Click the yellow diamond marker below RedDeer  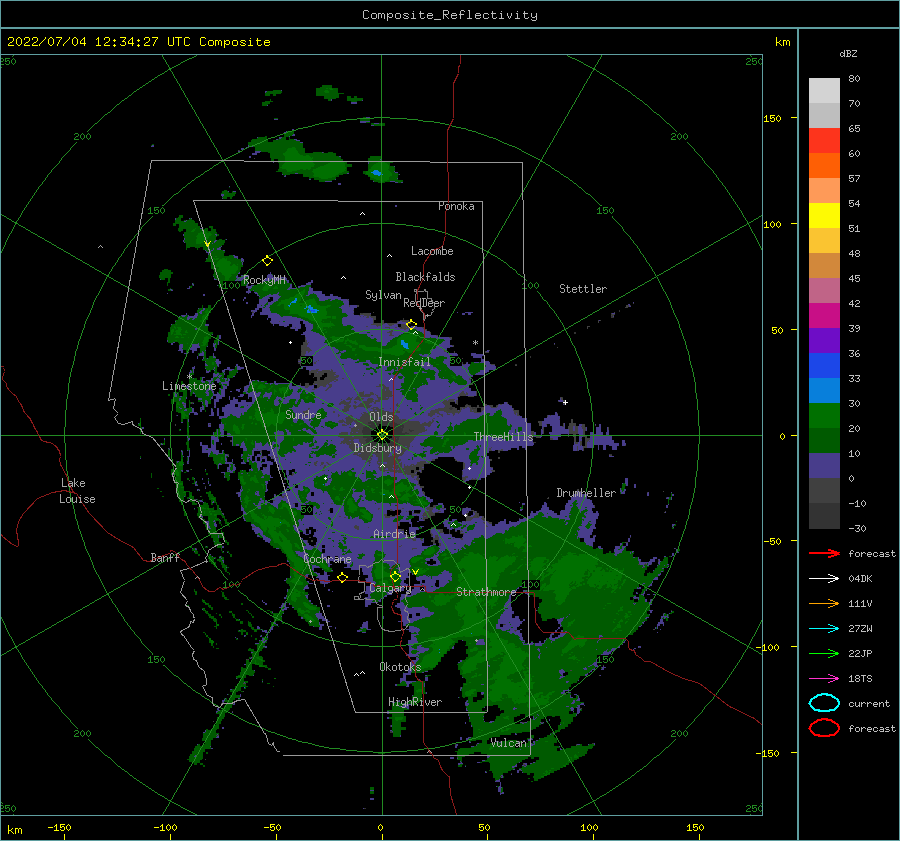(x=411, y=325)
